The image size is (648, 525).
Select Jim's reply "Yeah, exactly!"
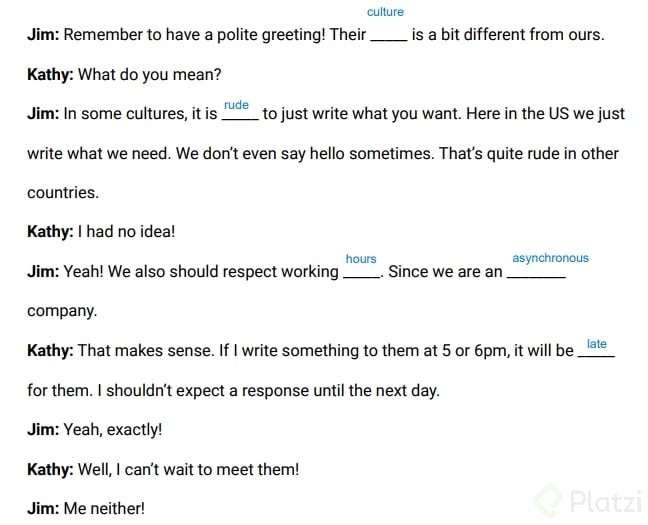(112, 430)
